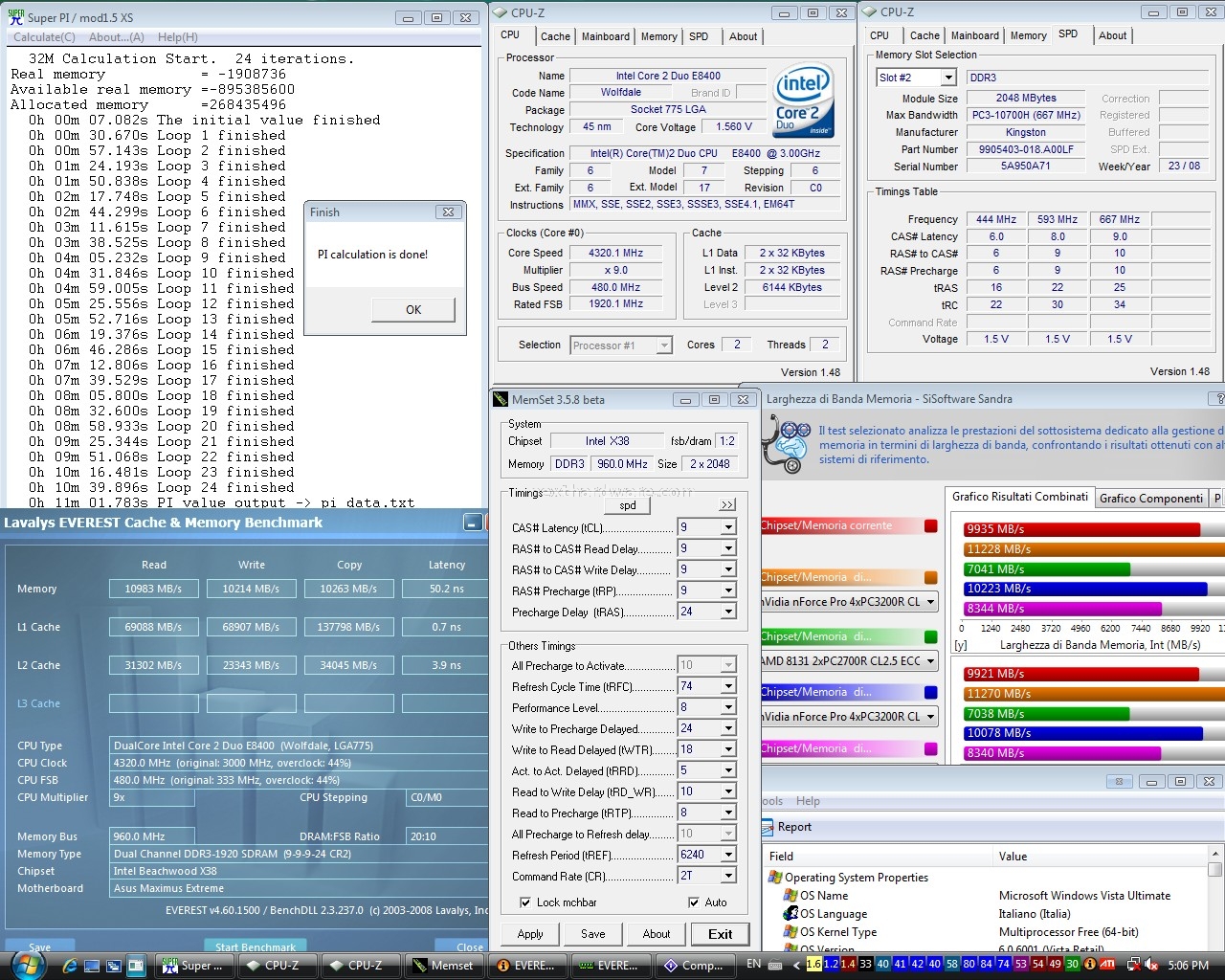1225x980 pixels.
Task: Switch to About tab in first CPU-Z
Action: 744,36
